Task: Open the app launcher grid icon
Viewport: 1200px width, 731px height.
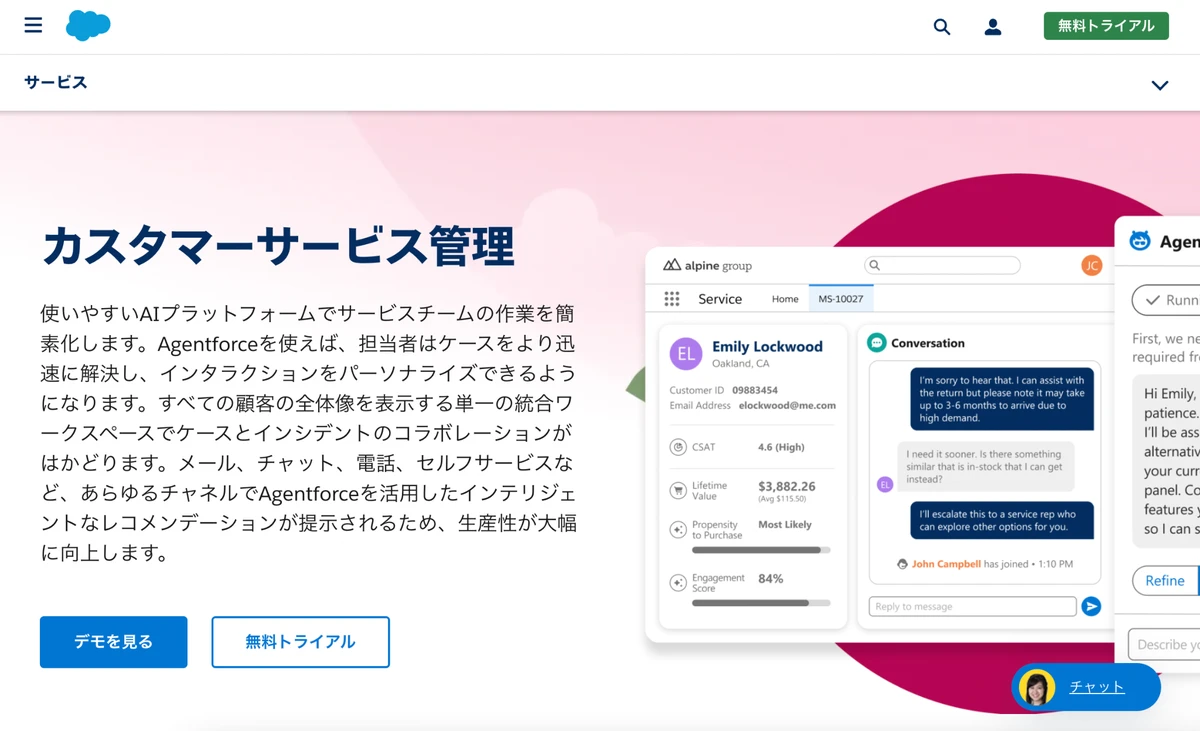Action: [672, 299]
